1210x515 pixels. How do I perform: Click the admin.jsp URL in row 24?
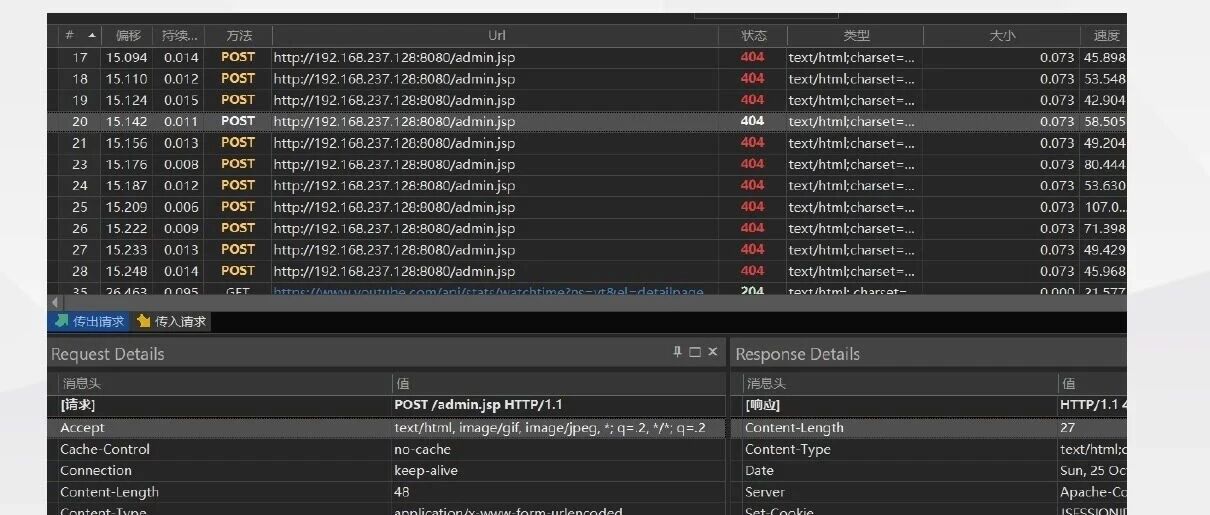pyautogui.click(x=394, y=185)
